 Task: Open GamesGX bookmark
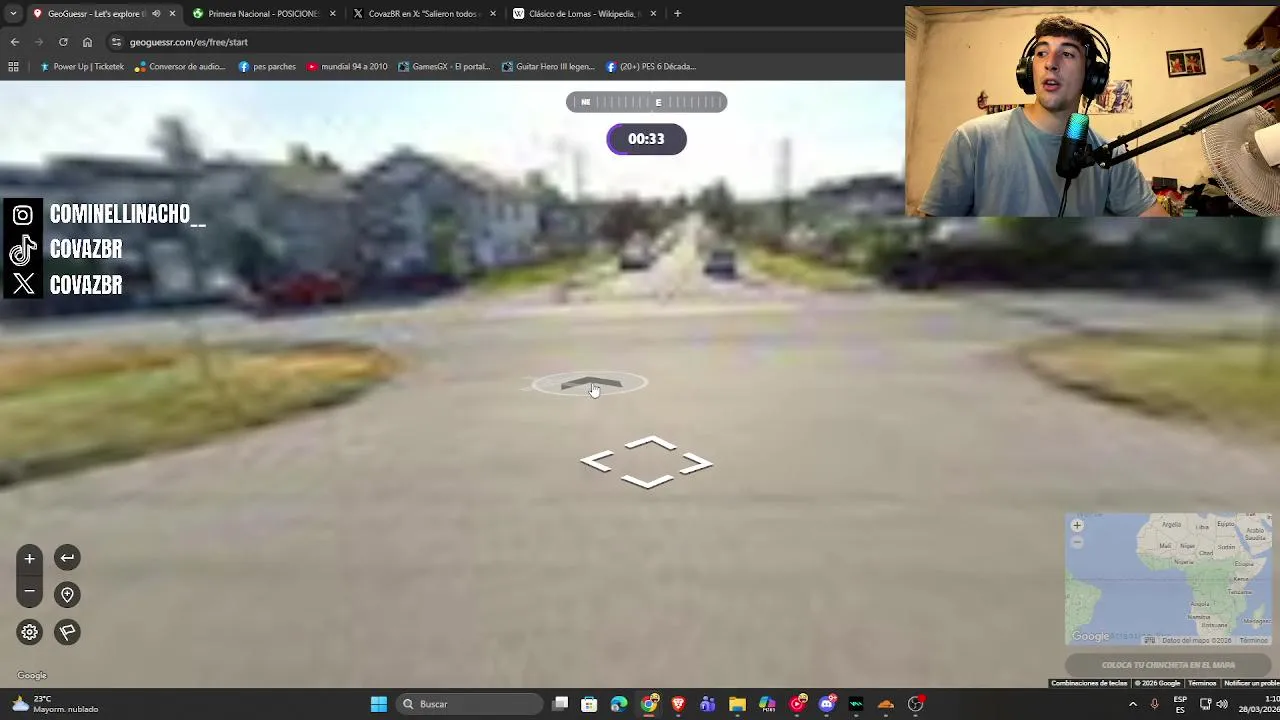(444, 67)
